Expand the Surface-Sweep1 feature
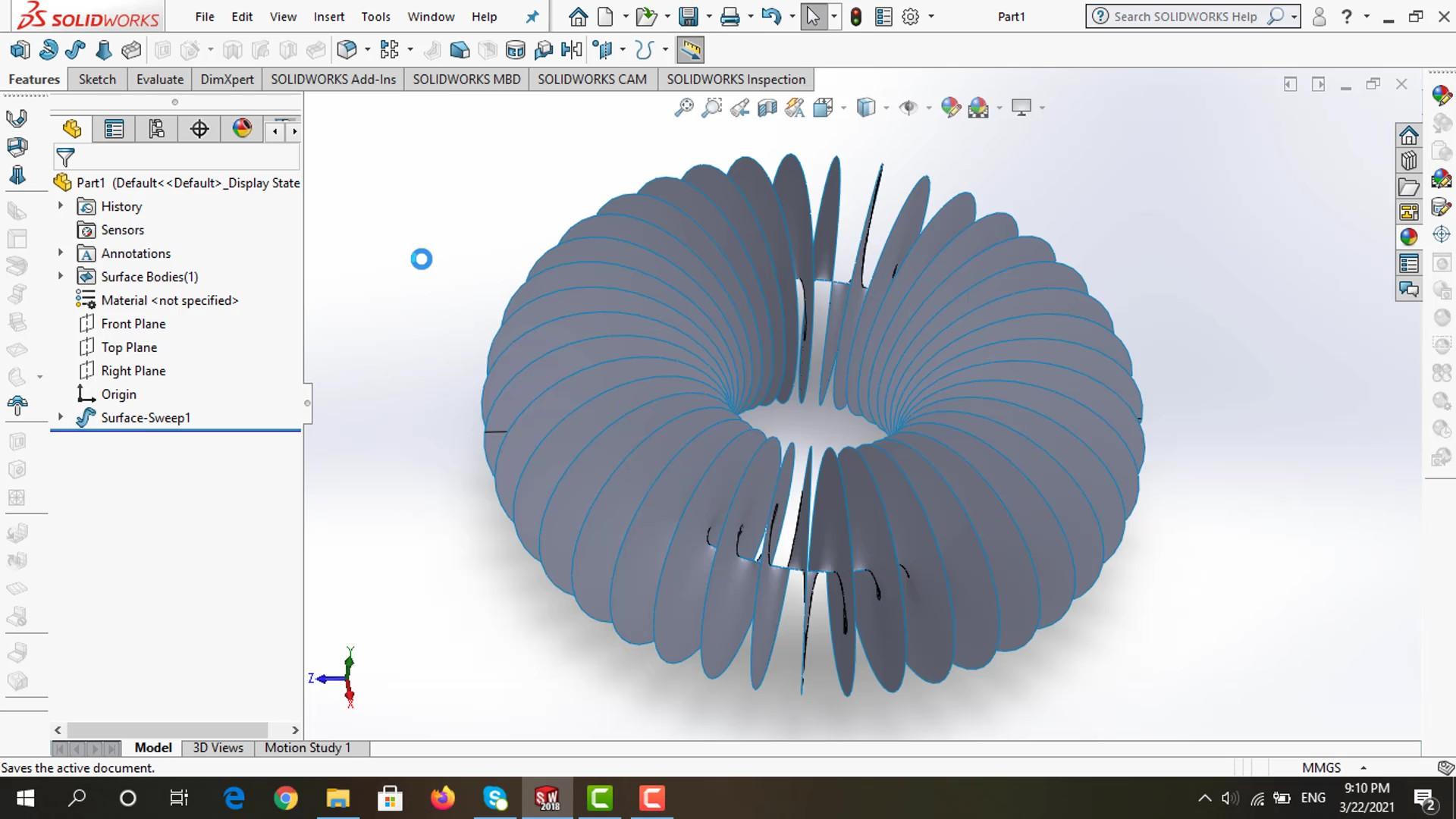 point(61,417)
